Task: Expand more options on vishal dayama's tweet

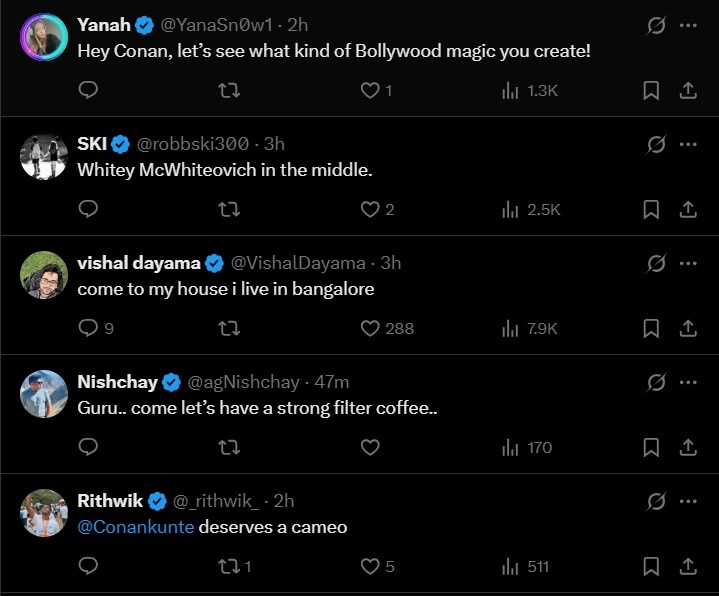Action: point(688,263)
